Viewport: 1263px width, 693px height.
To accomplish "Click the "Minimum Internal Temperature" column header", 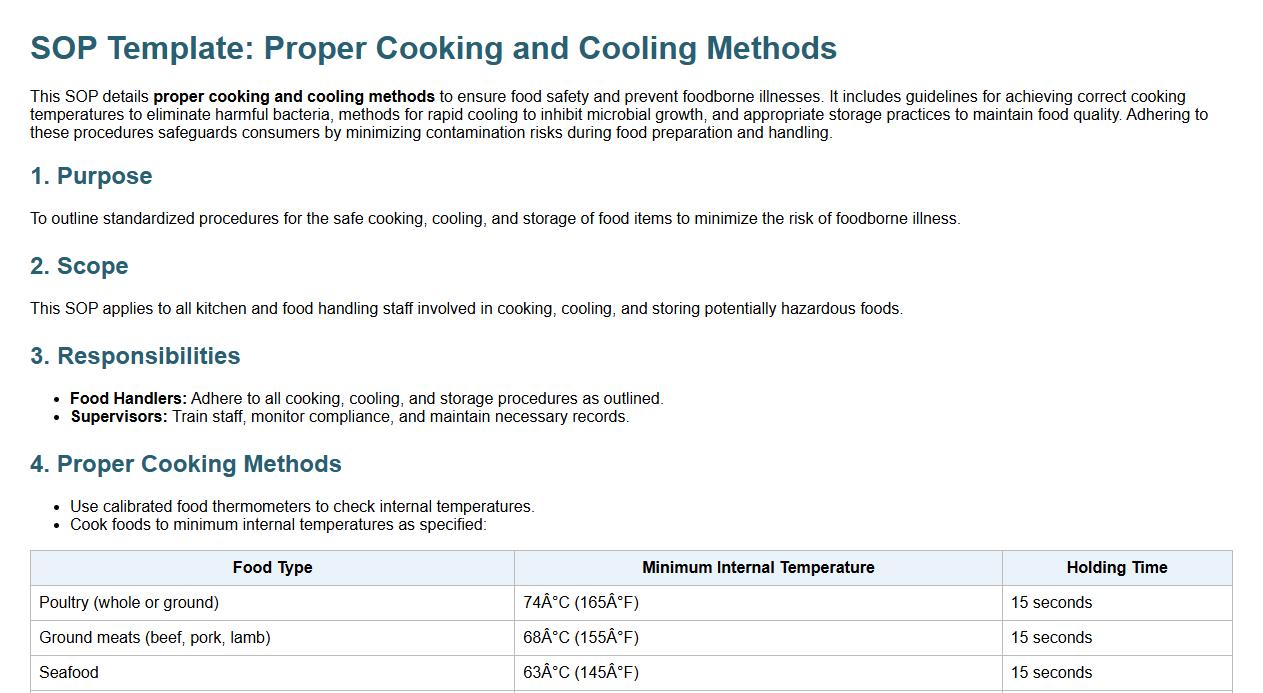I will pos(758,567).
